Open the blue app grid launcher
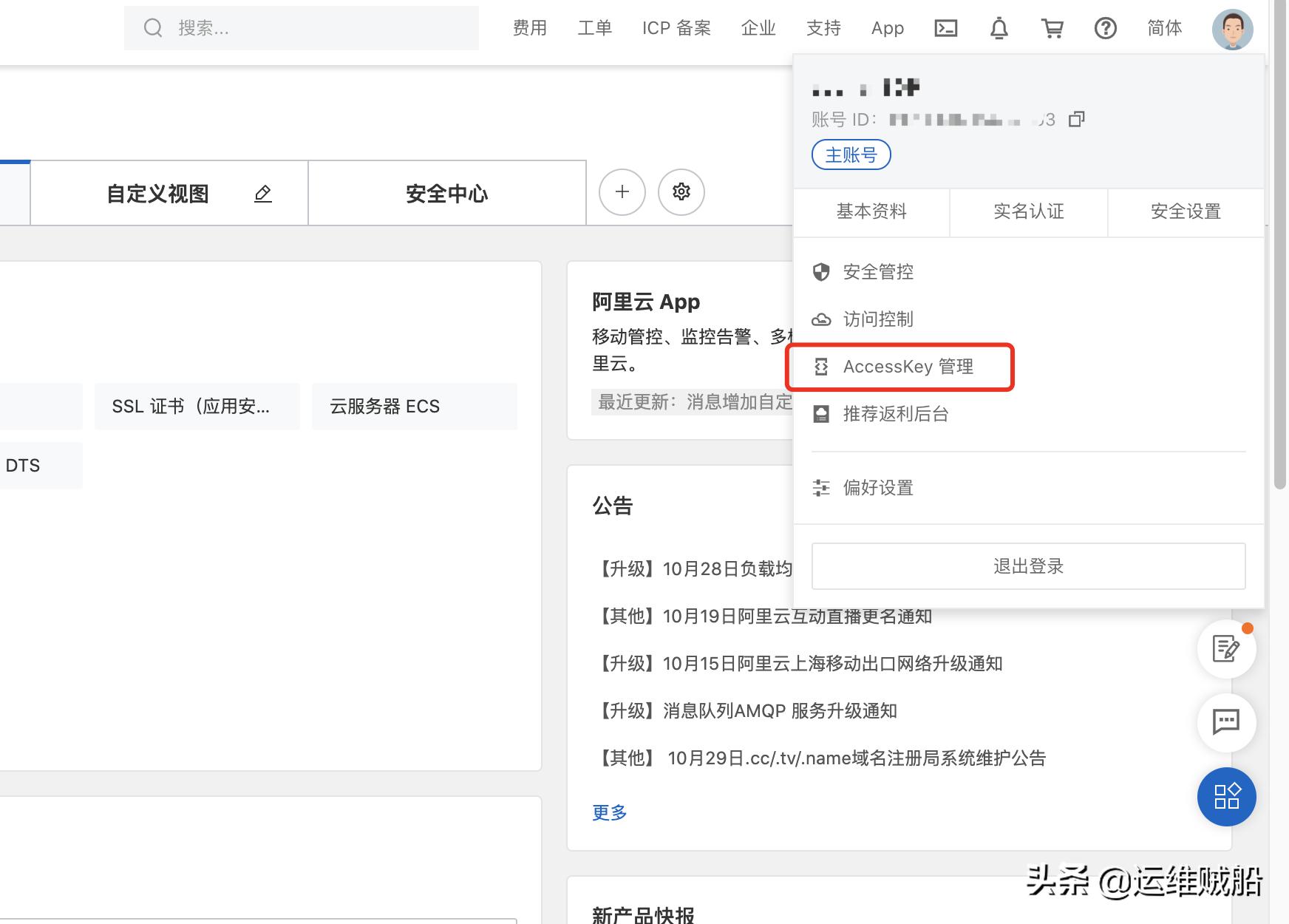1289x924 pixels. coord(1226,797)
